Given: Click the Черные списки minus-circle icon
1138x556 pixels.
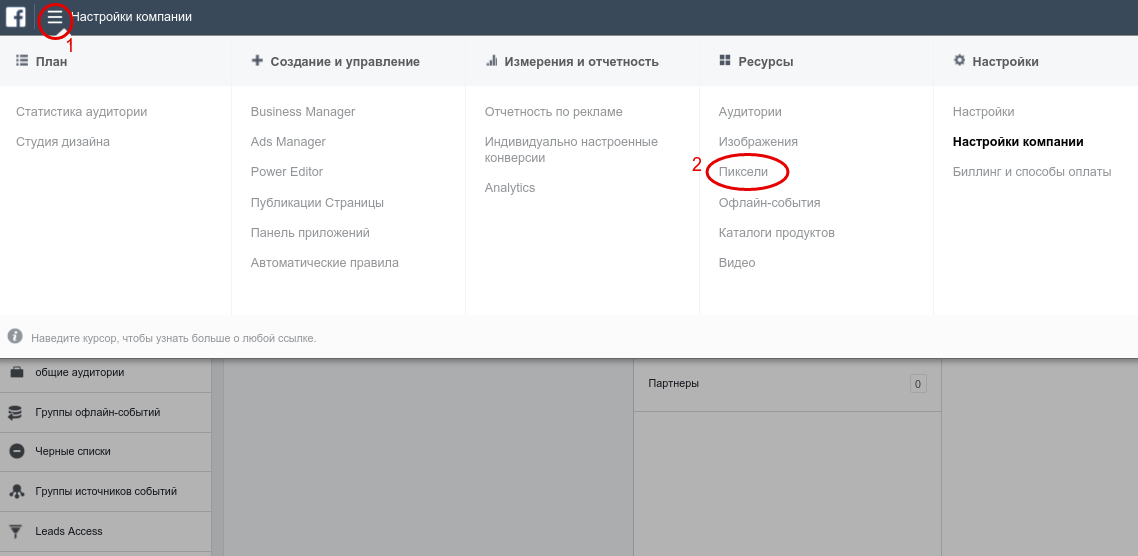Looking at the screenshot, I should (x=16, y=451).
